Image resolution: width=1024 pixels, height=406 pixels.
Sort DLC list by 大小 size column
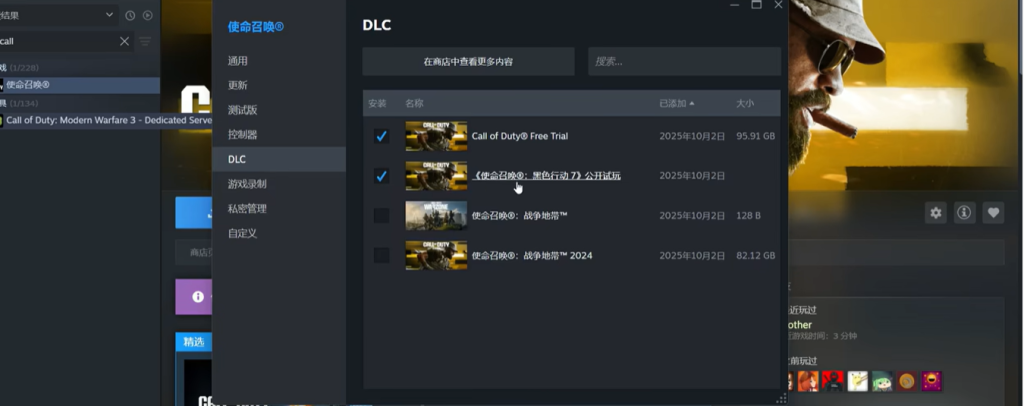[745, 103]
